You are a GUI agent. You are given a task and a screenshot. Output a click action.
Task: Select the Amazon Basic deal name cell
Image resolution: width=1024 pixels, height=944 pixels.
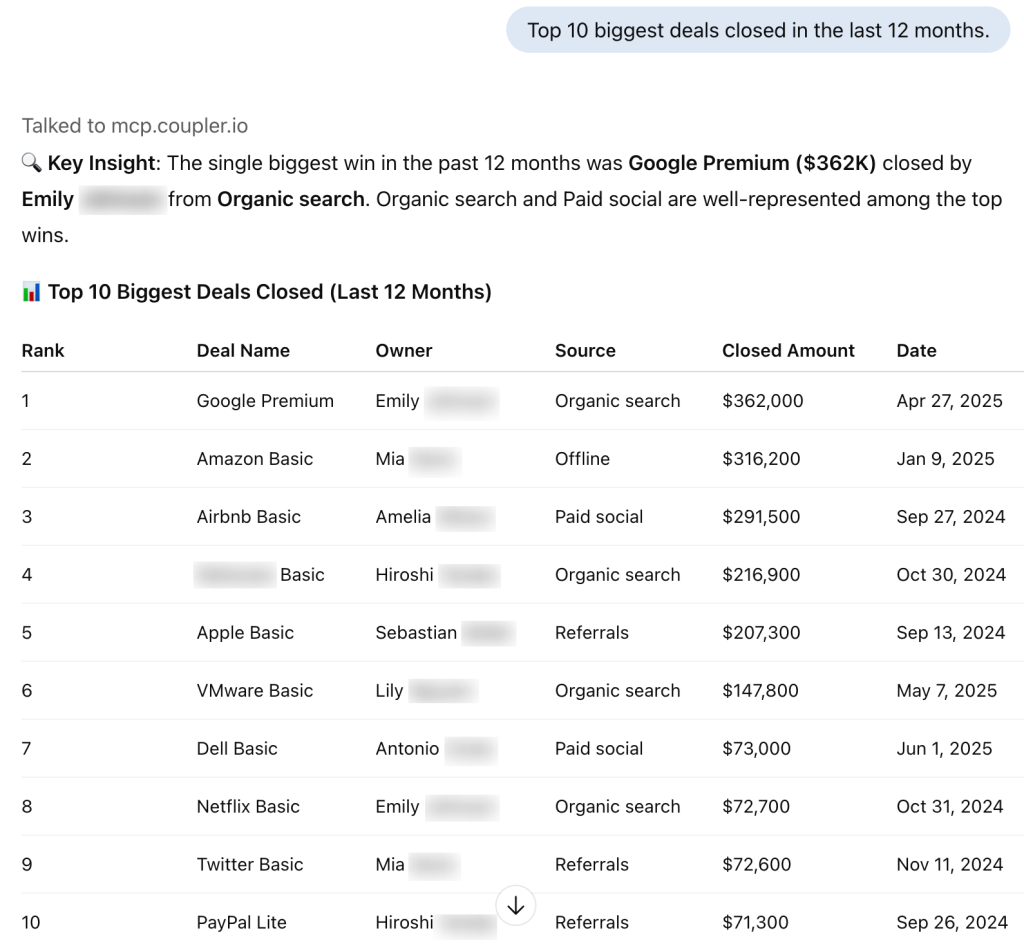255,459
